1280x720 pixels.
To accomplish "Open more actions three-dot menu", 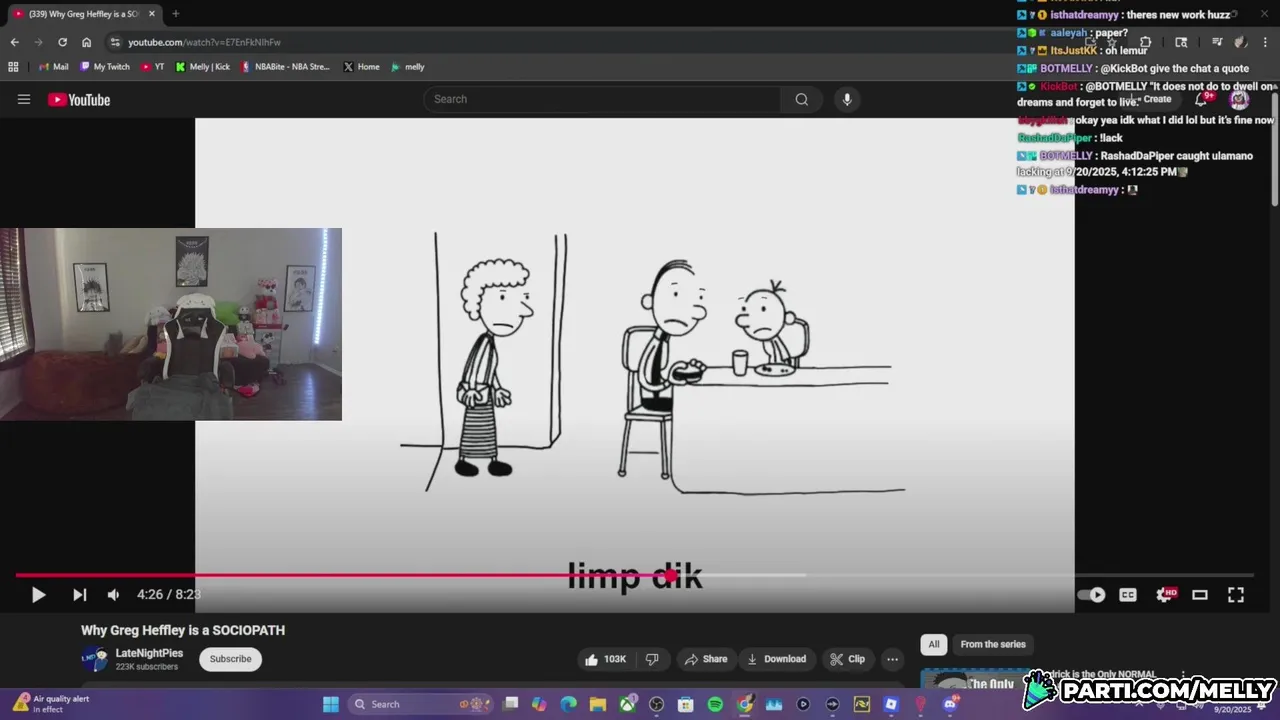I will coord(892,659).
